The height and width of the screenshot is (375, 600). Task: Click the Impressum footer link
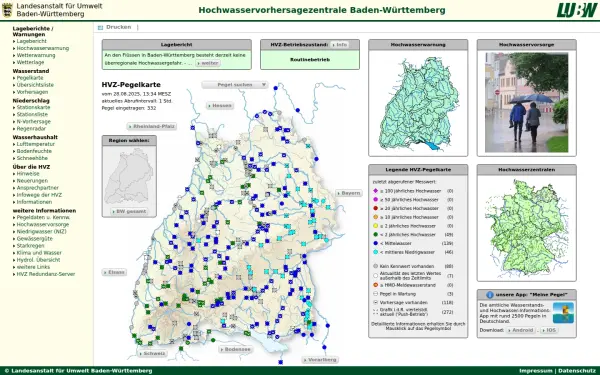(x=536, y=371)
